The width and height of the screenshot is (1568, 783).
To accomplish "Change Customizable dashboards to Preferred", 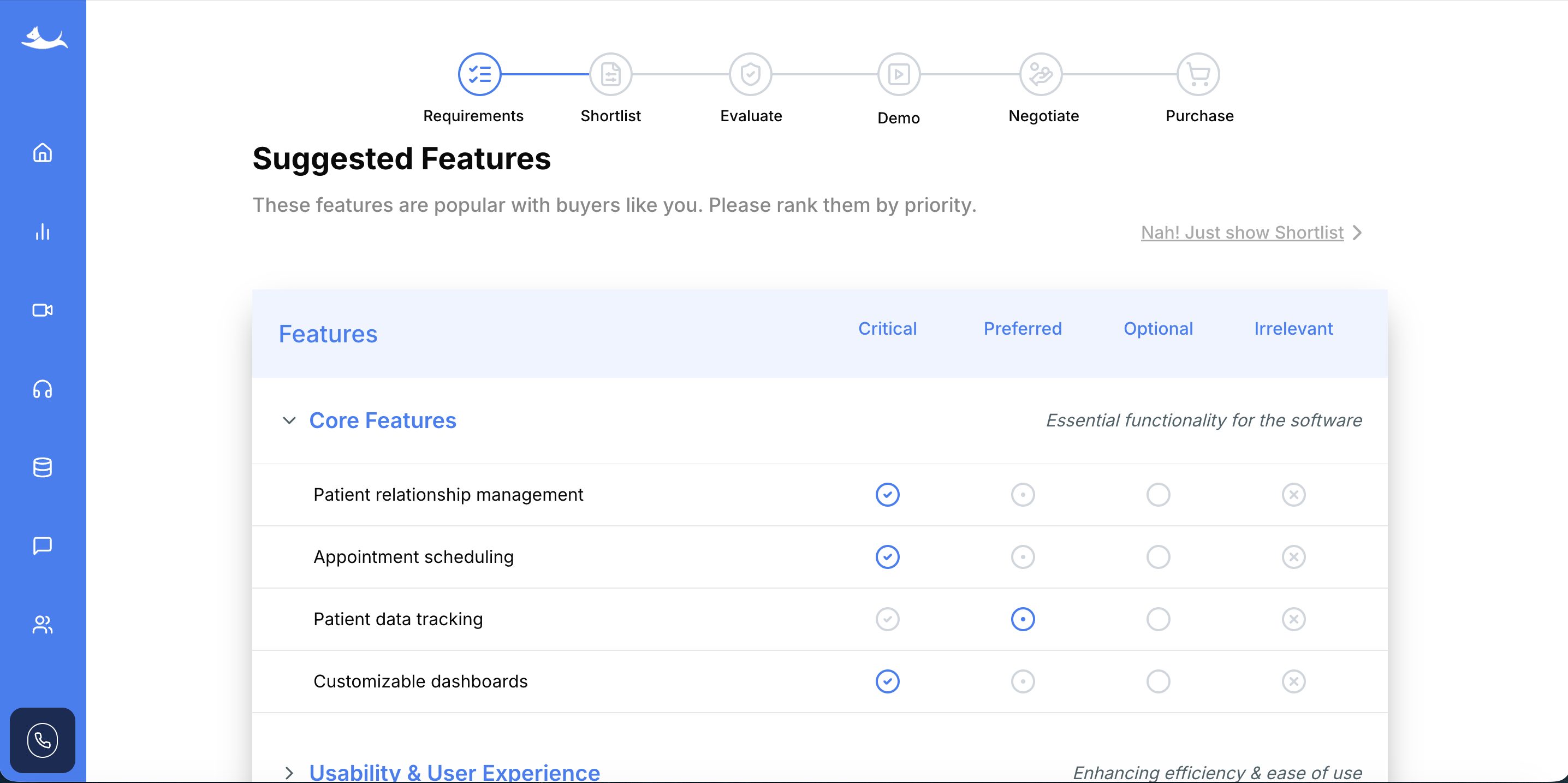I will click(1022, 681).
